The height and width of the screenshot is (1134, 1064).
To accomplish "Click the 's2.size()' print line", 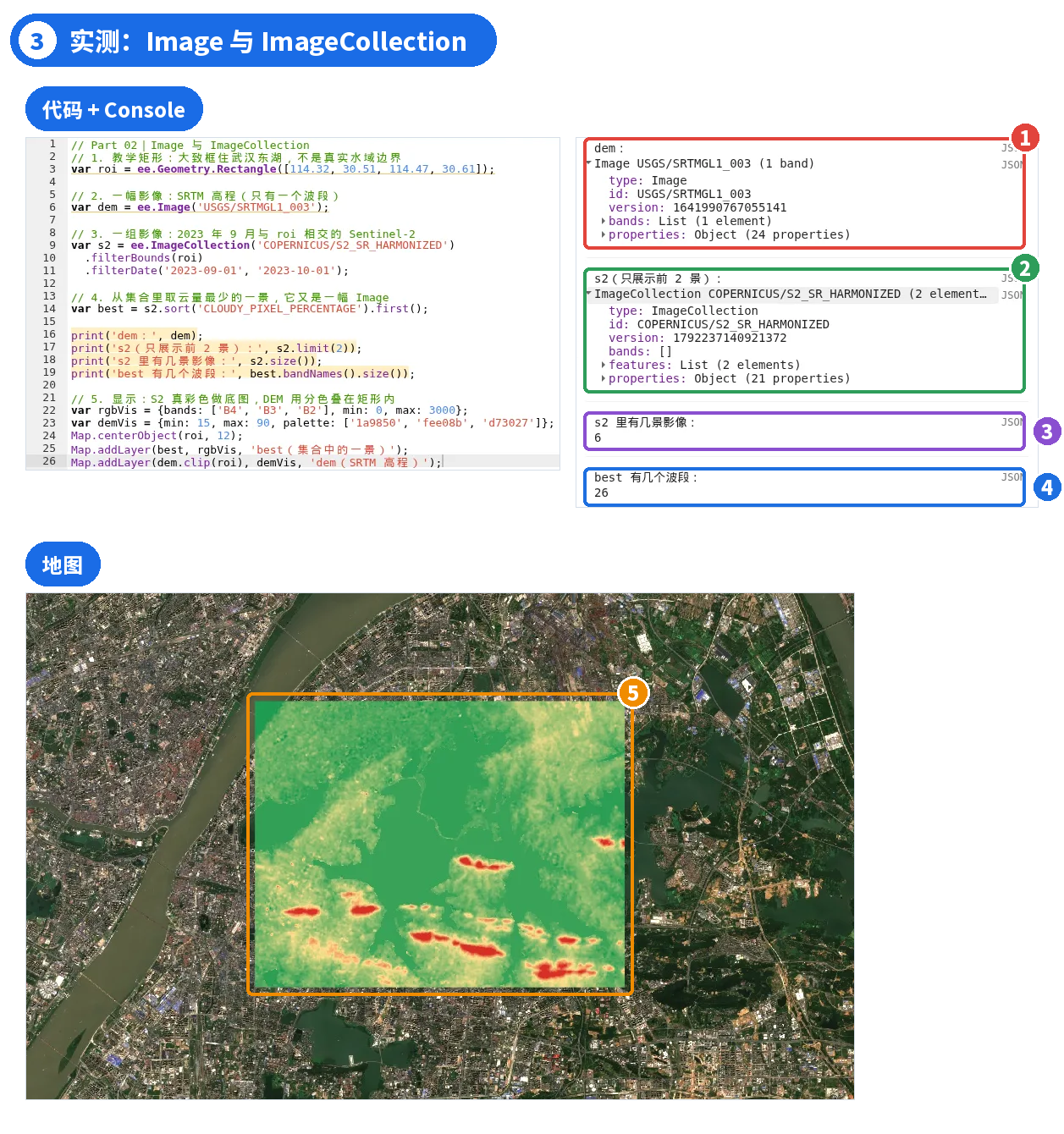I will pyautogui.click(x=196, y=361).
